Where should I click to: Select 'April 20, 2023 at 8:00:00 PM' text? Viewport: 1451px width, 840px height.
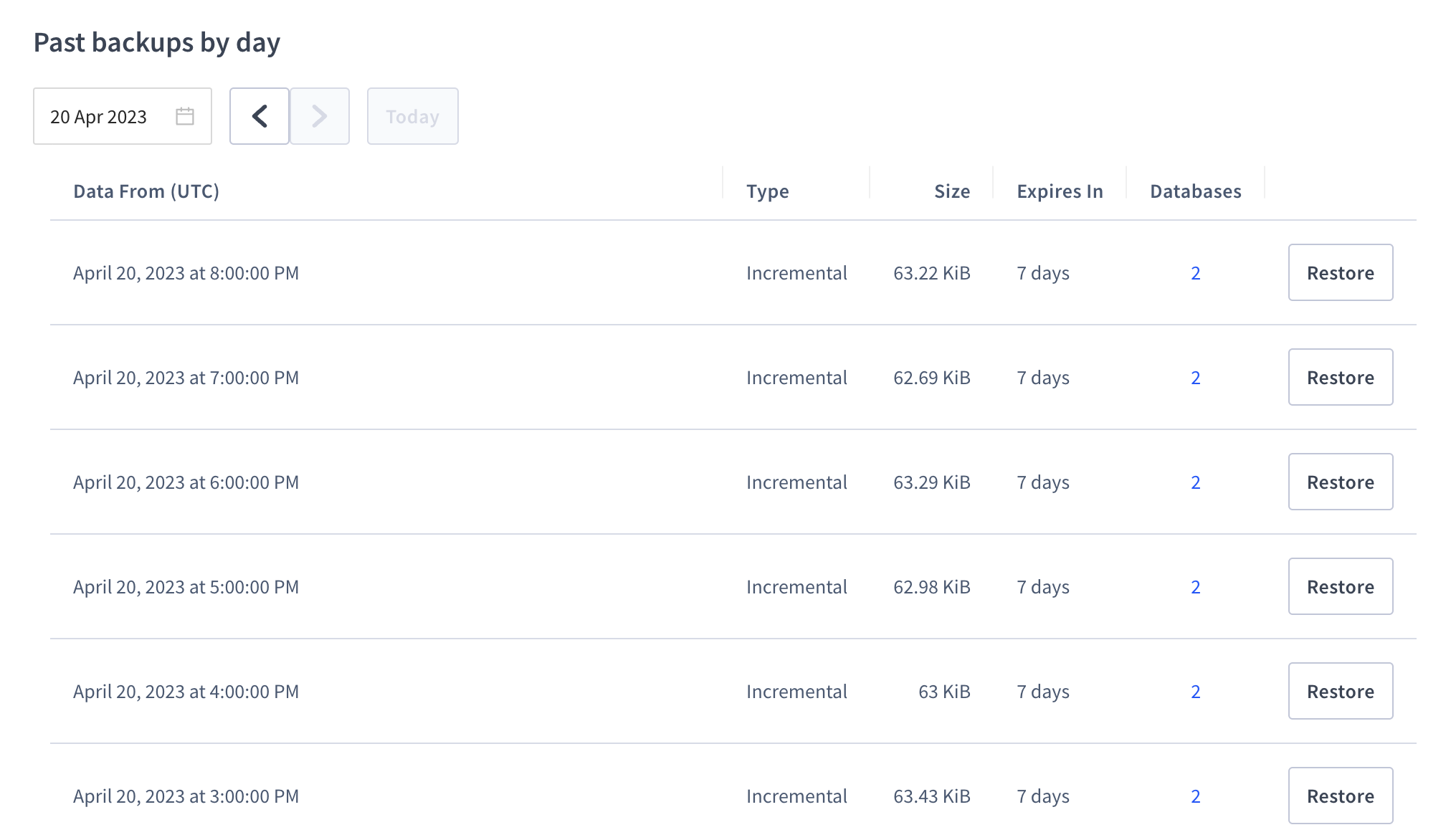(x=186, y=273)
